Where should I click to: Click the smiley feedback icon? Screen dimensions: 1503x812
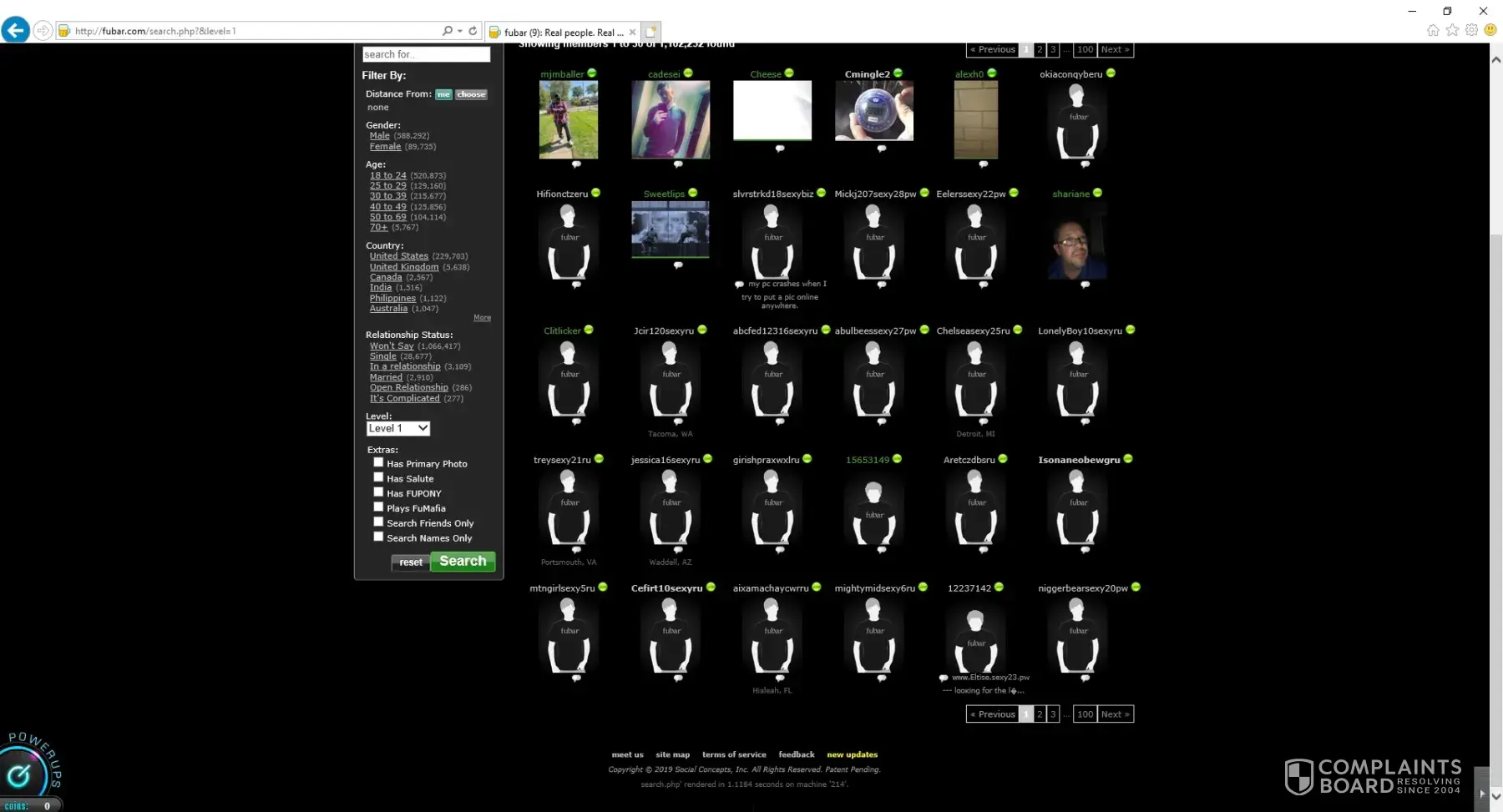tap(1490, 30)
